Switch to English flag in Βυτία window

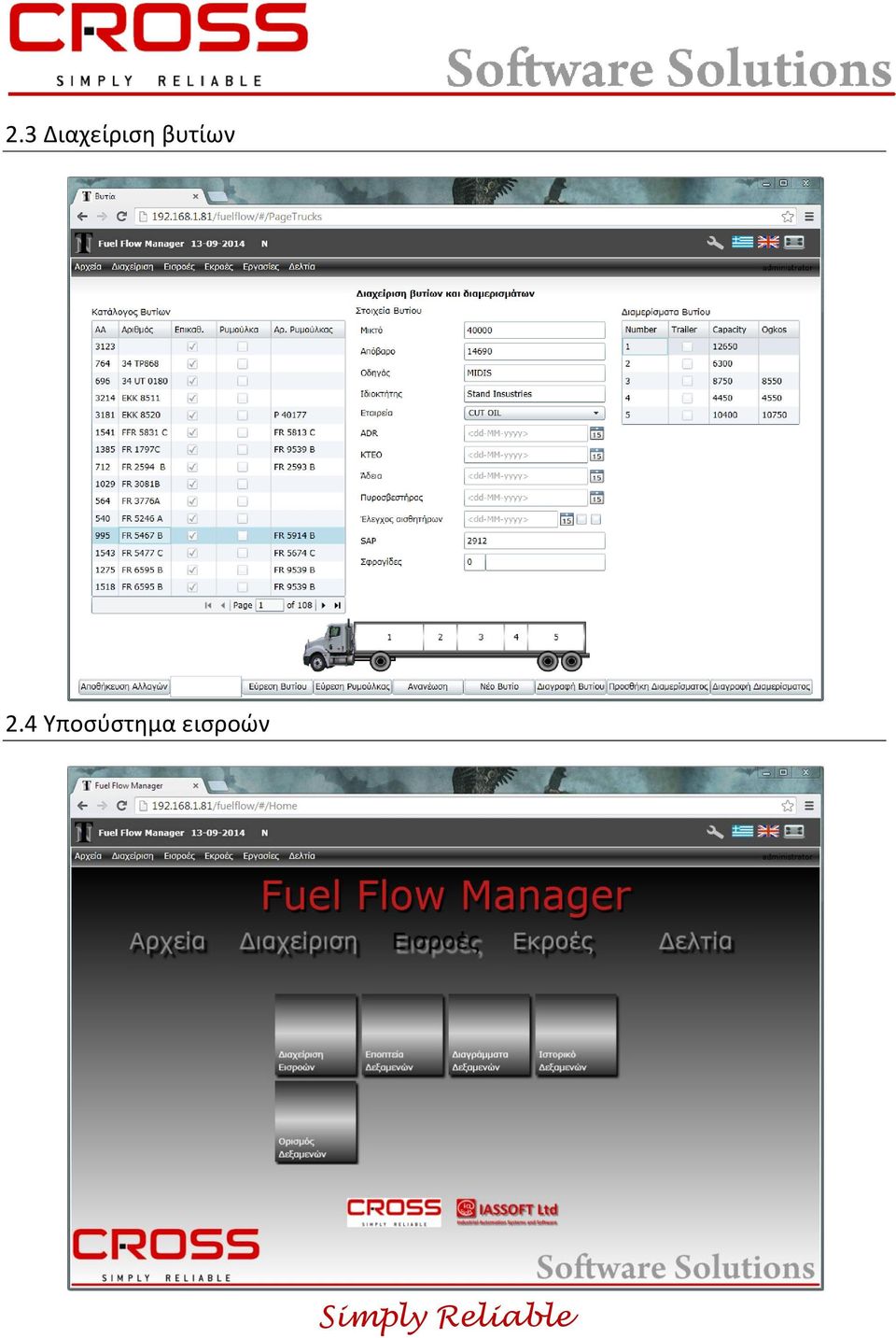click(768, 242)
